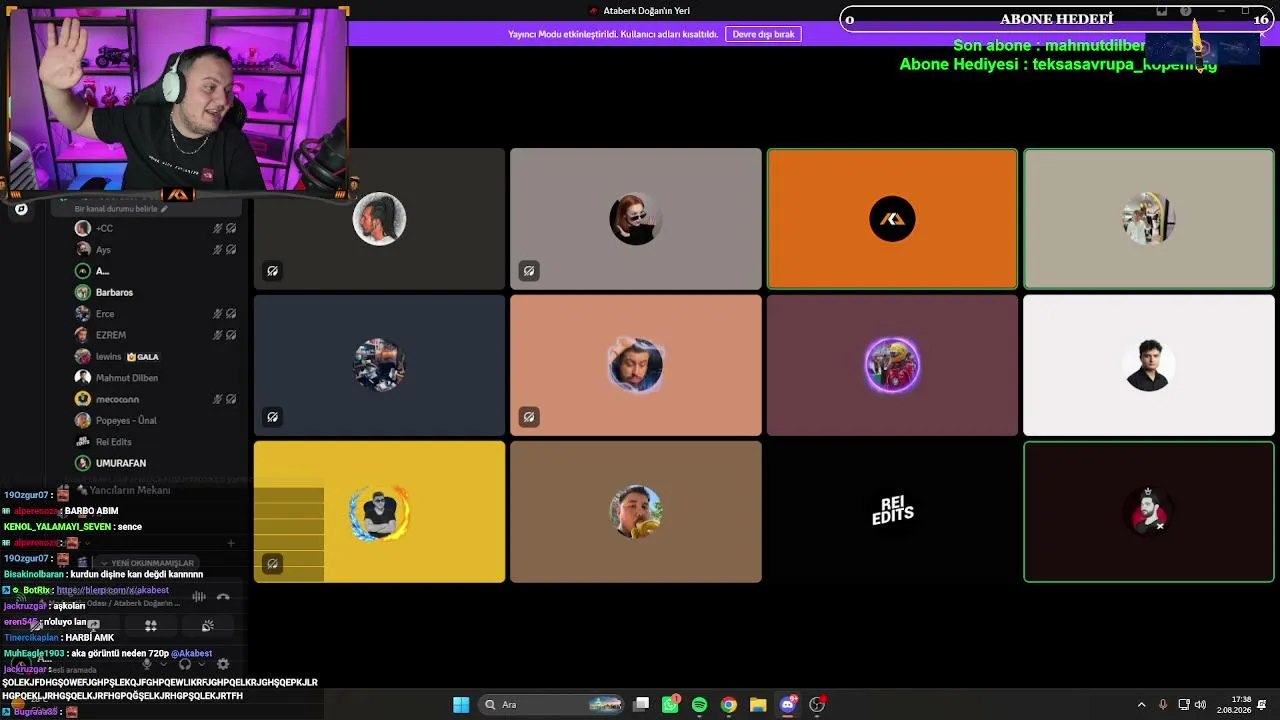1280x720 pixels.
Task: Open the soundboard icon in voice panel
Action: pos(207,626)
